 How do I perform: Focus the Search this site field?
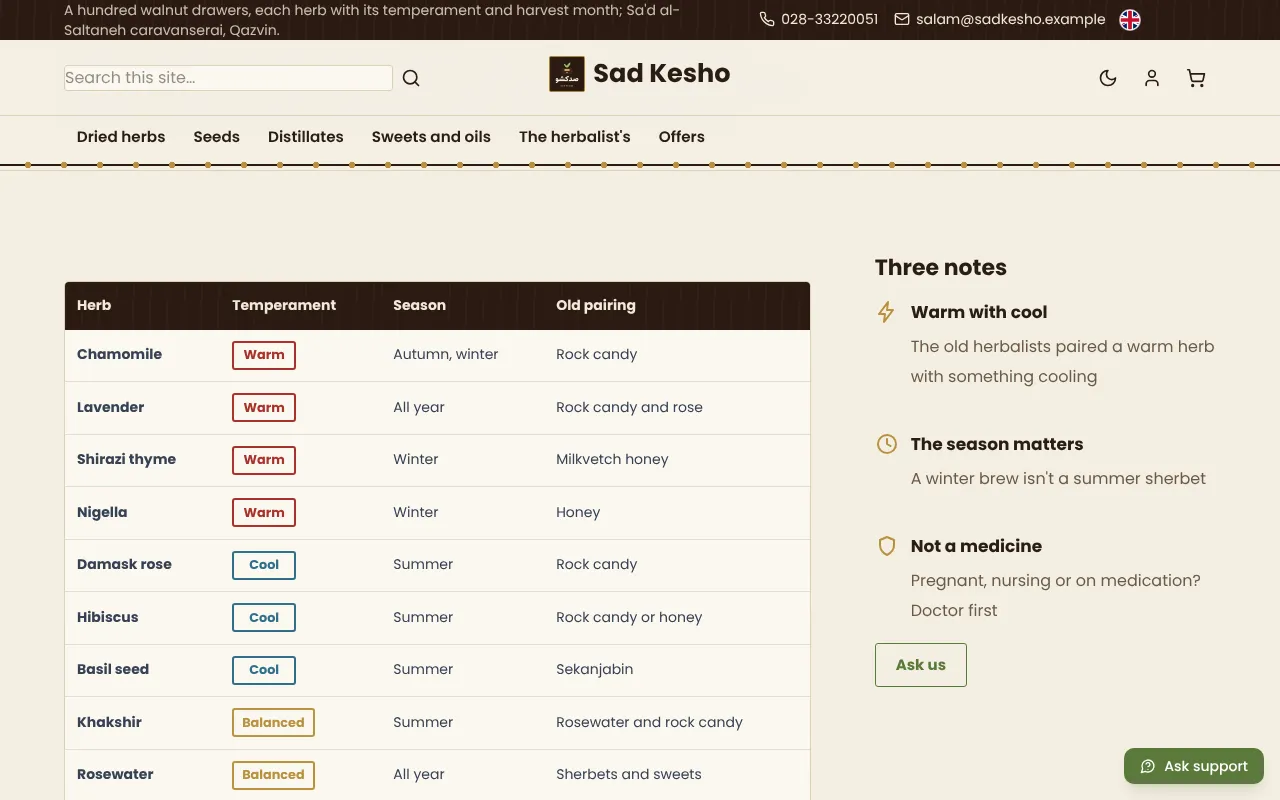228,78
